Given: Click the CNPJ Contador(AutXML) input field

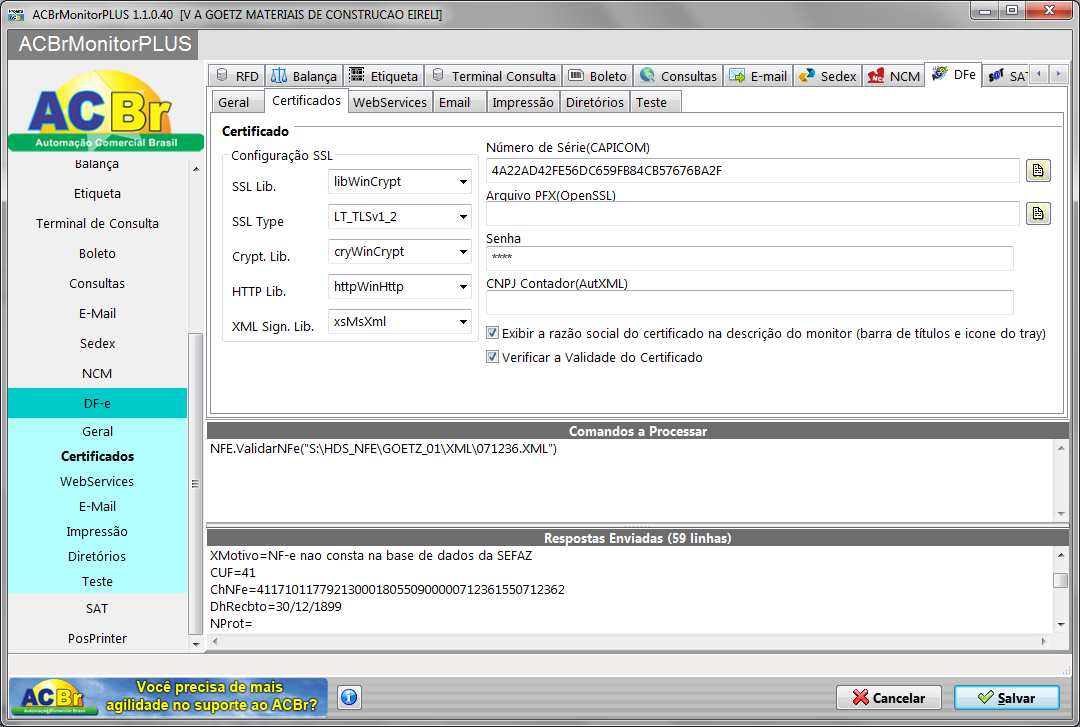Looking at the screenshot, I should pos(749,303).
